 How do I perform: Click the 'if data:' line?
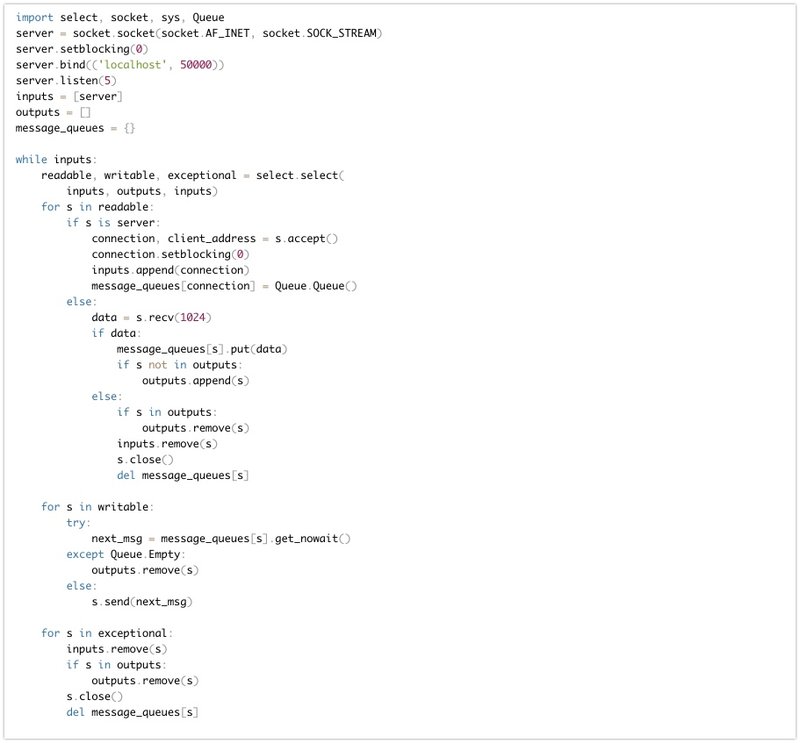coord(116,334)
